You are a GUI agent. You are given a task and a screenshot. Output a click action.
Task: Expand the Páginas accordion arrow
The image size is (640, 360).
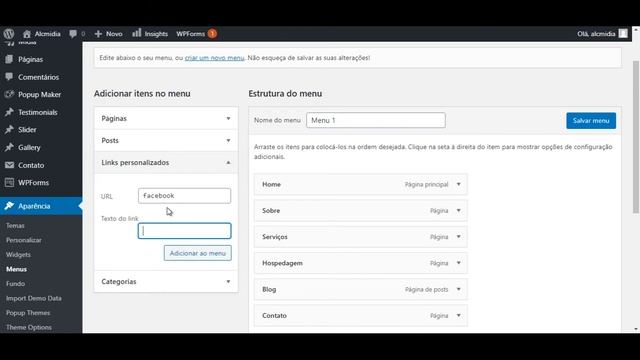[228, 118]
